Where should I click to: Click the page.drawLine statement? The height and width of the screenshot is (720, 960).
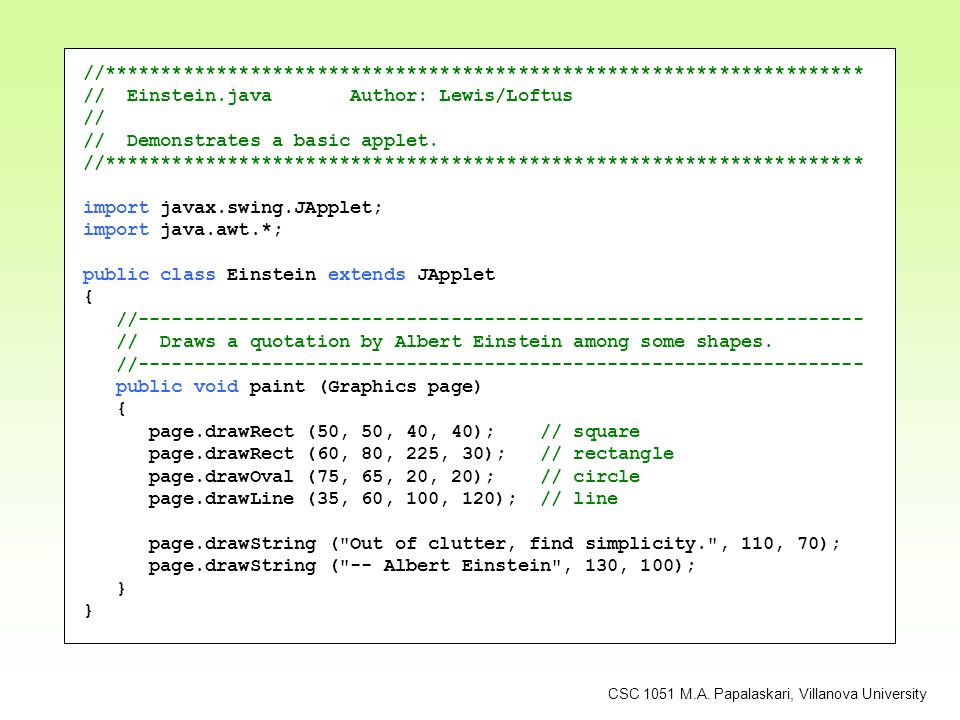click(x=332, y=498)
